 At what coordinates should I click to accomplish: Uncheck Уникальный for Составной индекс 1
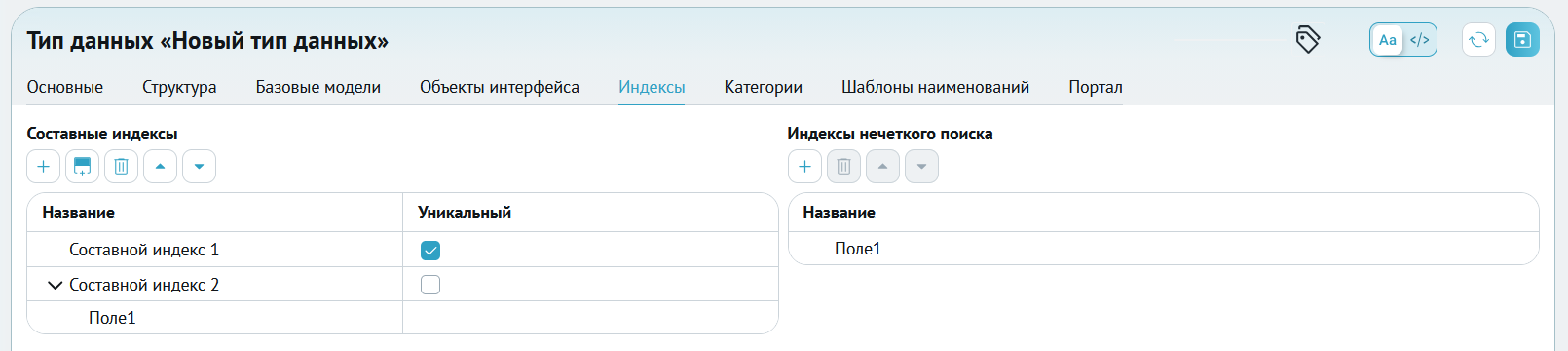(430, 251)
